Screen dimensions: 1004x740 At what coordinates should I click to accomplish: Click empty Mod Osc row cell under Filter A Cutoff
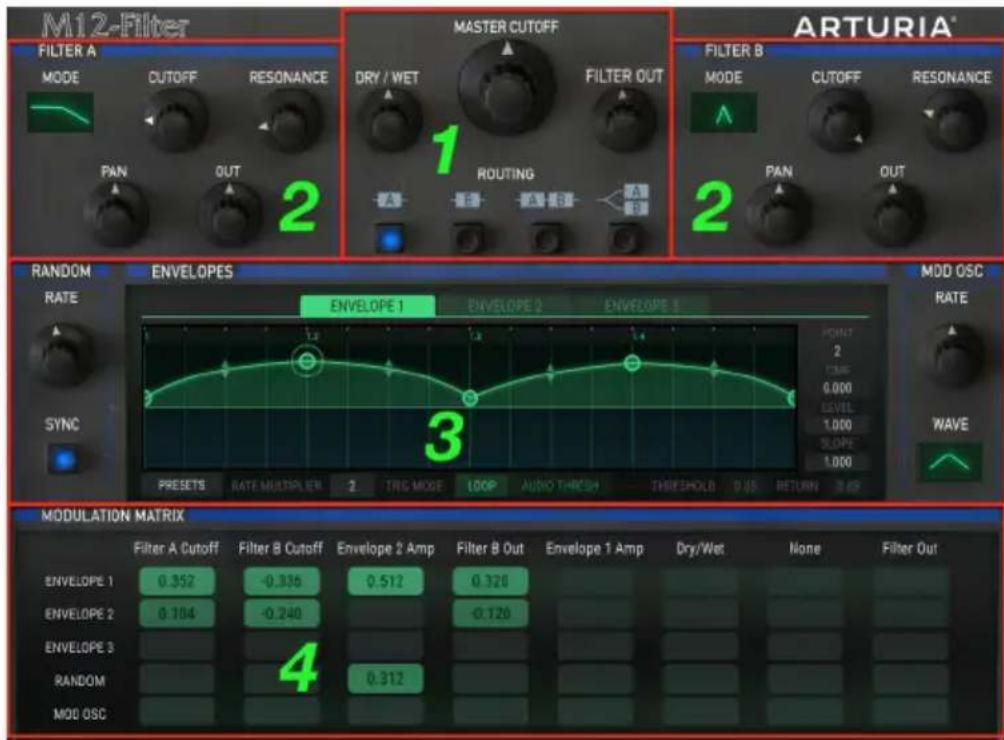(x=177, y=711)
